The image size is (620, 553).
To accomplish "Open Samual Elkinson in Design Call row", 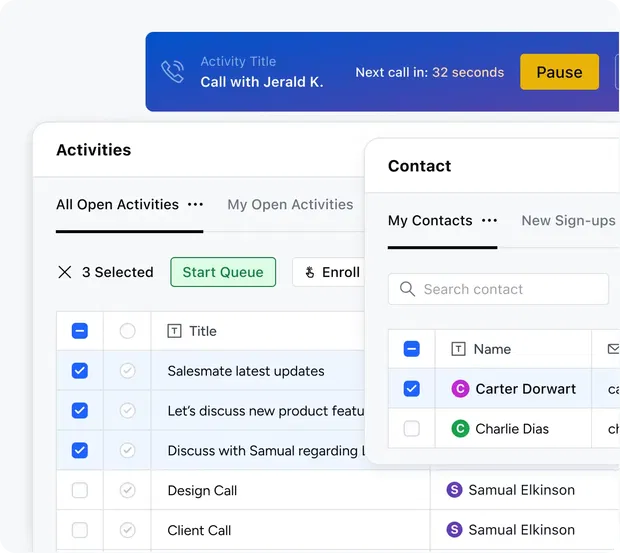I will 522,490.
